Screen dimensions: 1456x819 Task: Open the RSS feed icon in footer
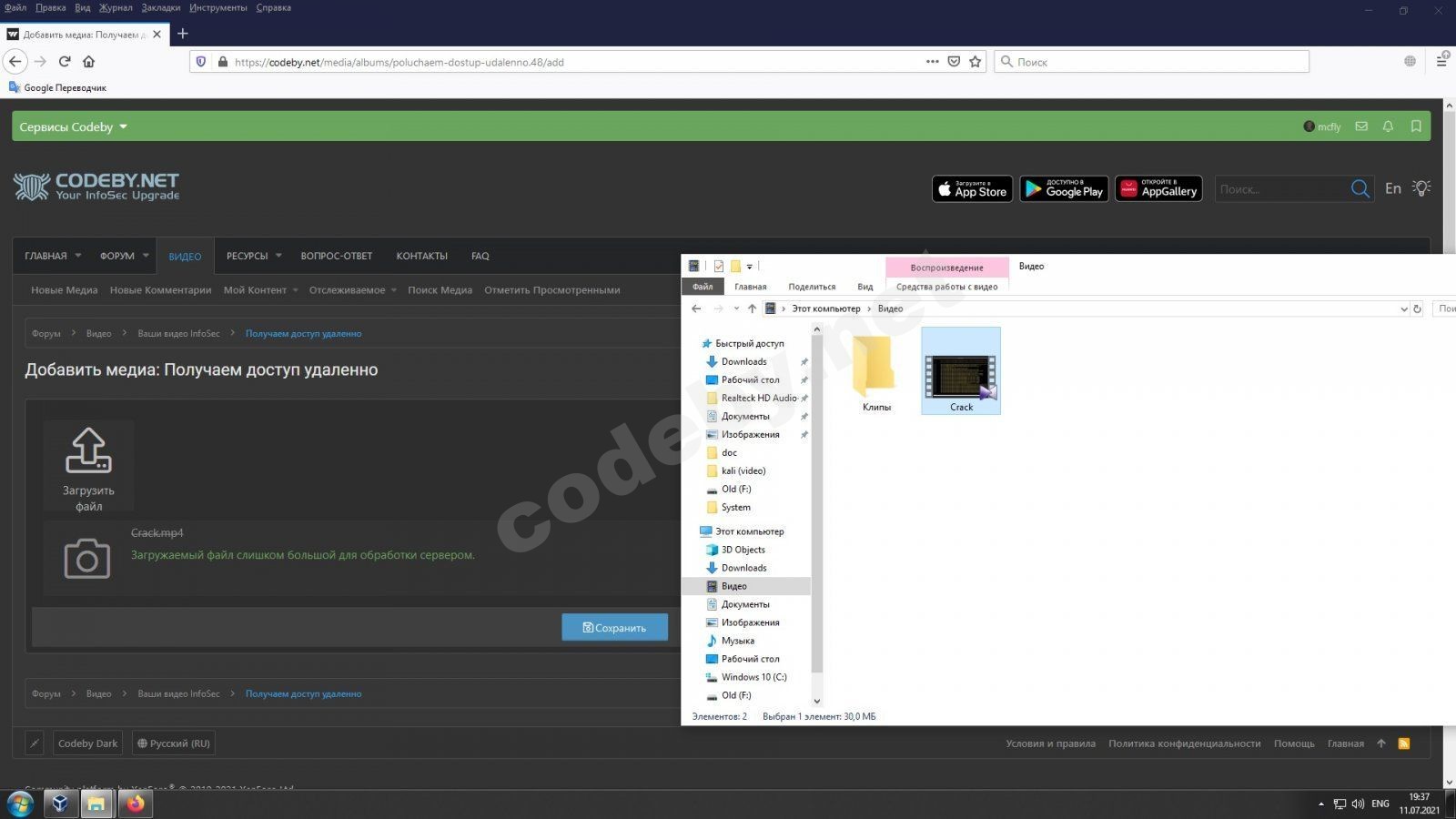[1404, 743]
